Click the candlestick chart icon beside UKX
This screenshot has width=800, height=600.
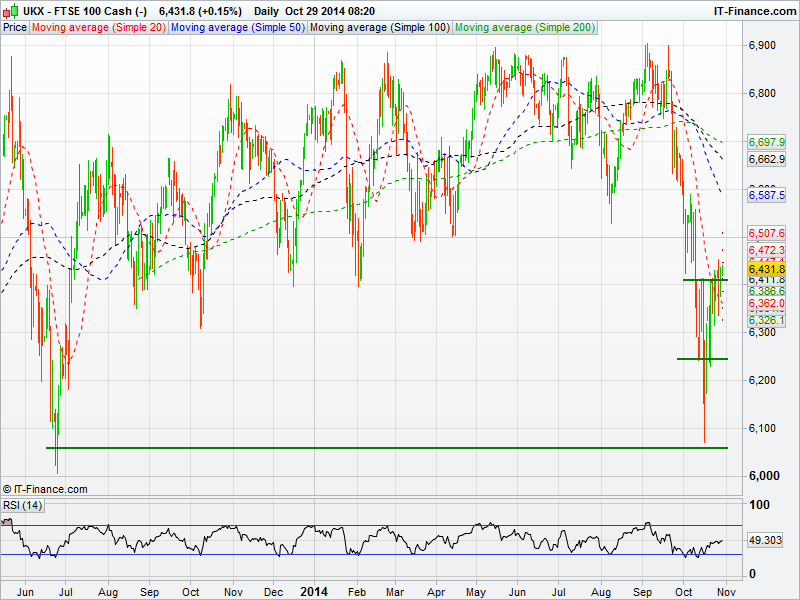pos(9,11)
